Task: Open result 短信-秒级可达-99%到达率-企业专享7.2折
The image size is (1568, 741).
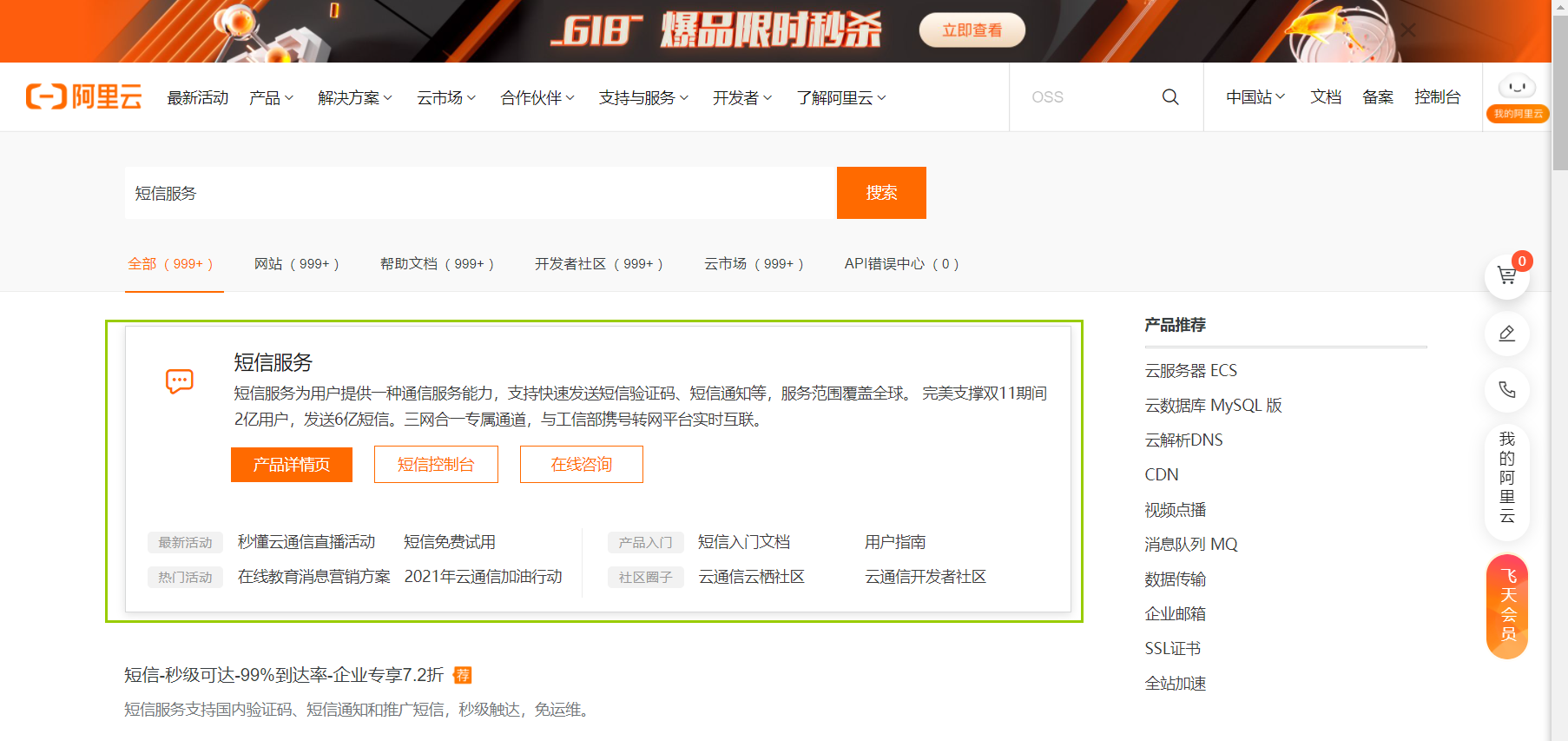Action: (284, 675)
